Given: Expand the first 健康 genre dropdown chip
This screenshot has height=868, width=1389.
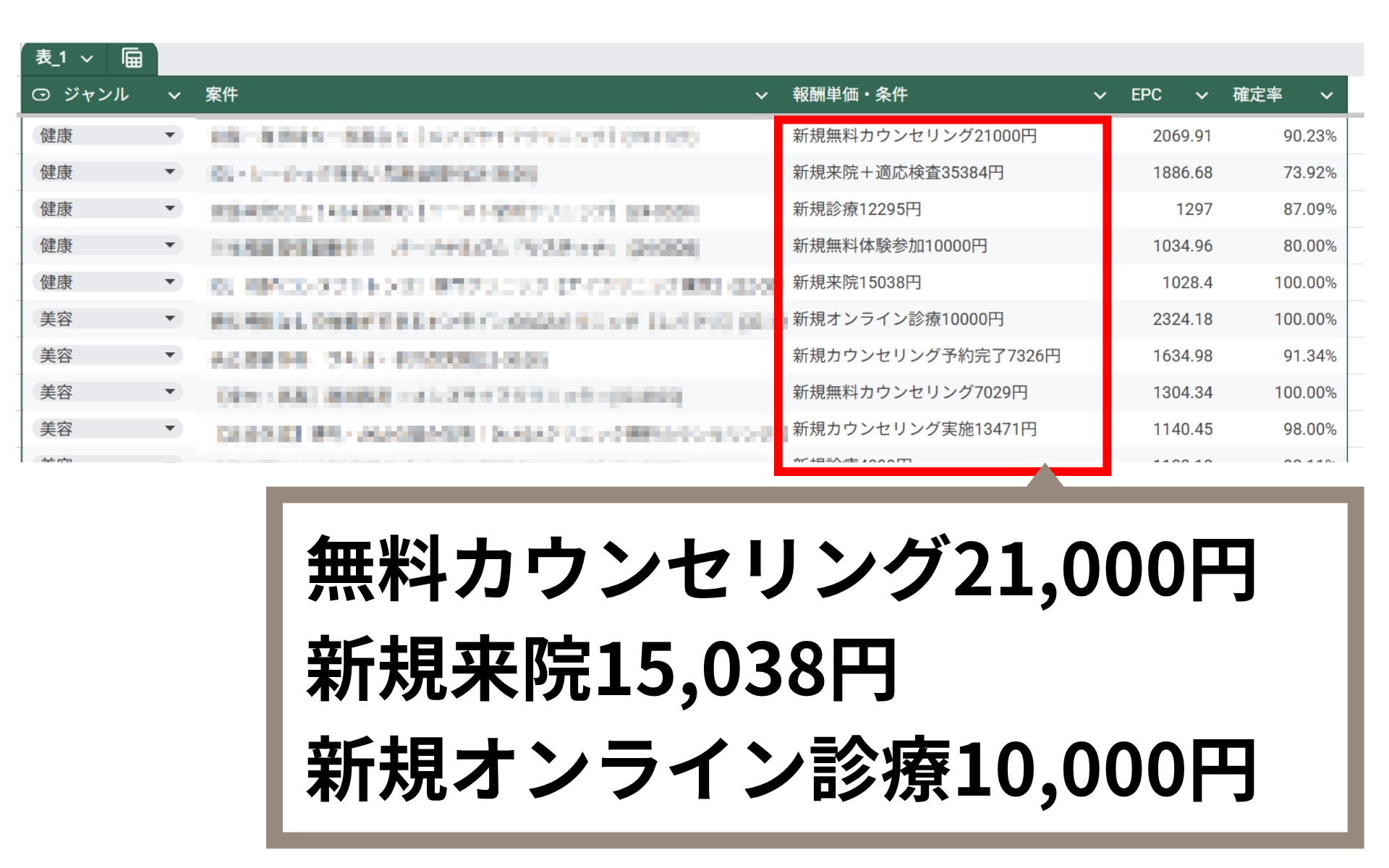Looking at the screenshot, I should 170,135.
